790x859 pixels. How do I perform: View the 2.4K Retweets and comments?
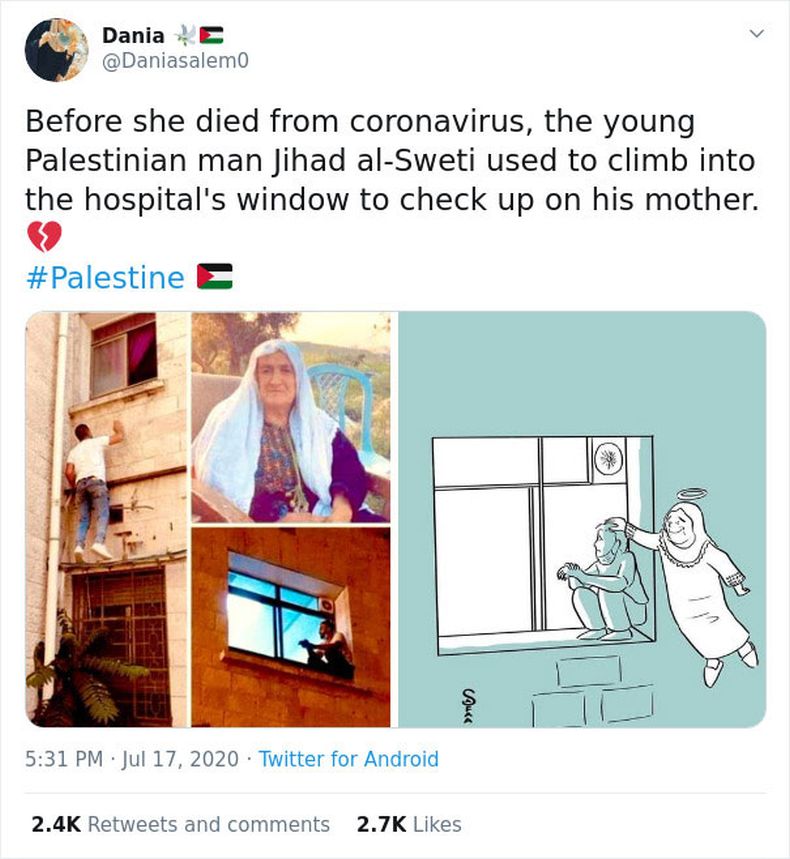[x=180, y=824]
